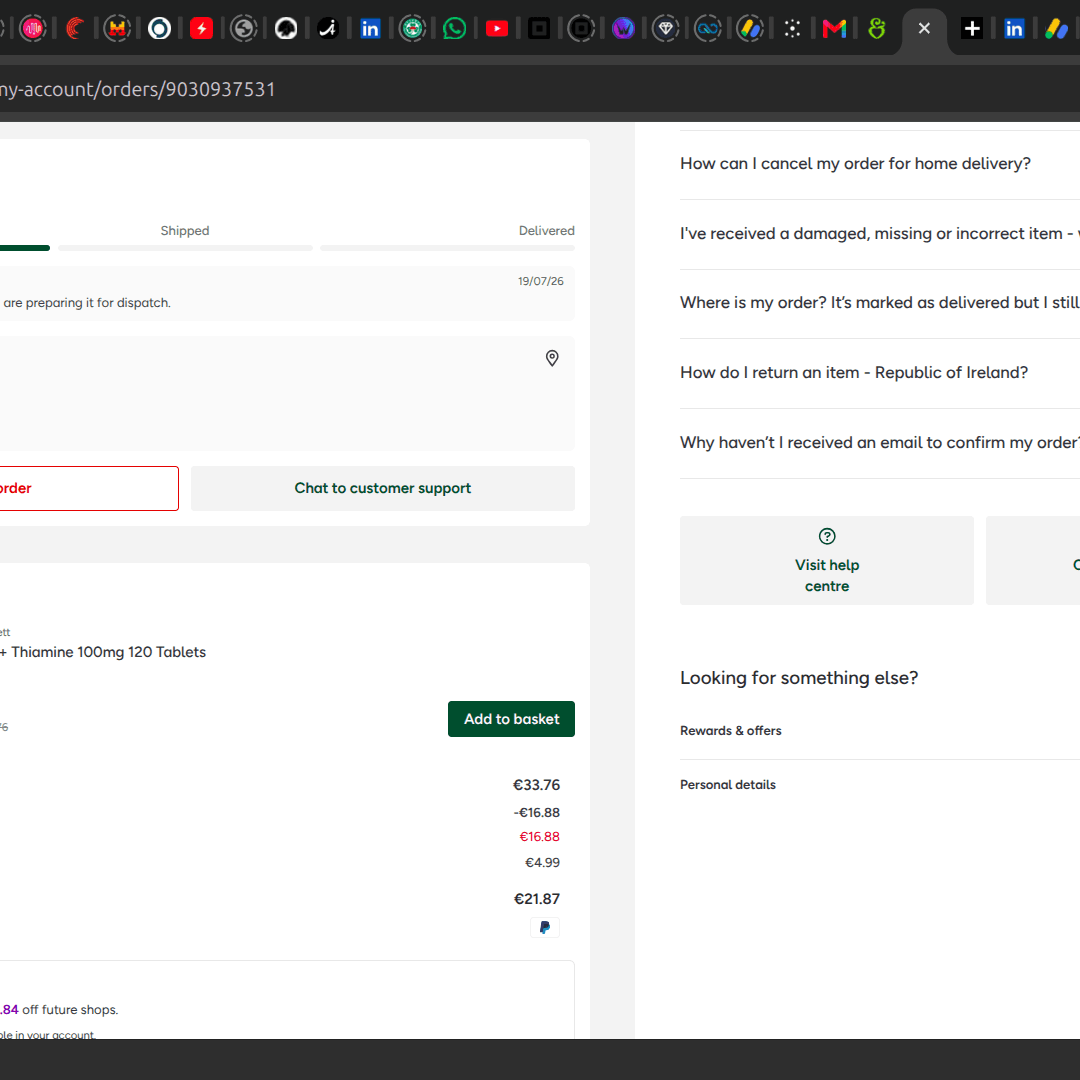Open the orange M icon tab

(117, 28)
